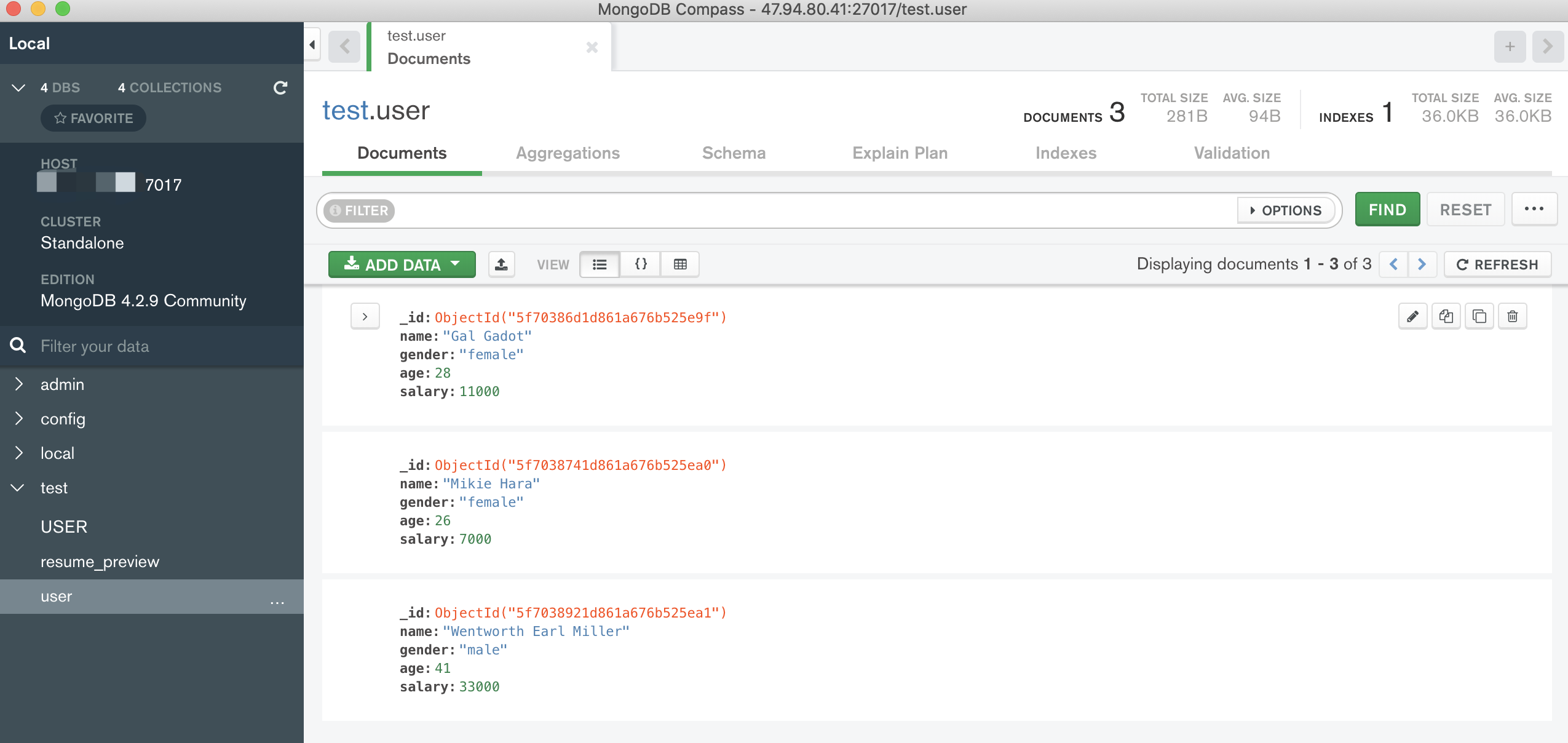Refresh the documents list
The width and height of the screenshot is (1568, 743).
[1497, 264]
